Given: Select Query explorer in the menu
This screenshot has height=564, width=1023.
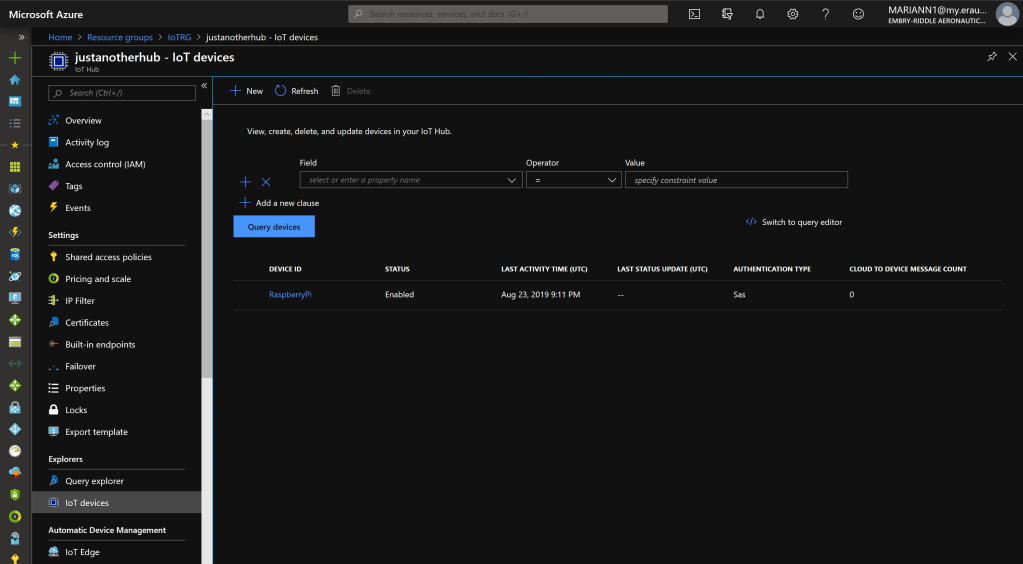Looking at the screenshot, I should (x=94, y=481).
